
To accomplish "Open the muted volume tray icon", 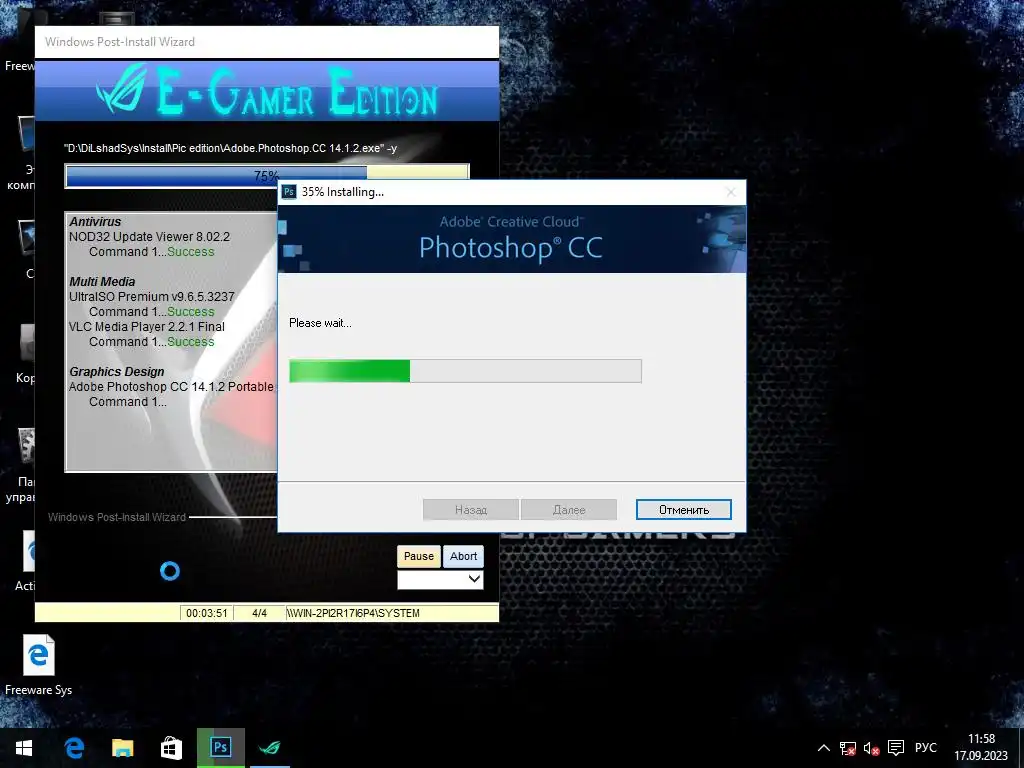I will [x=871, y=748].
